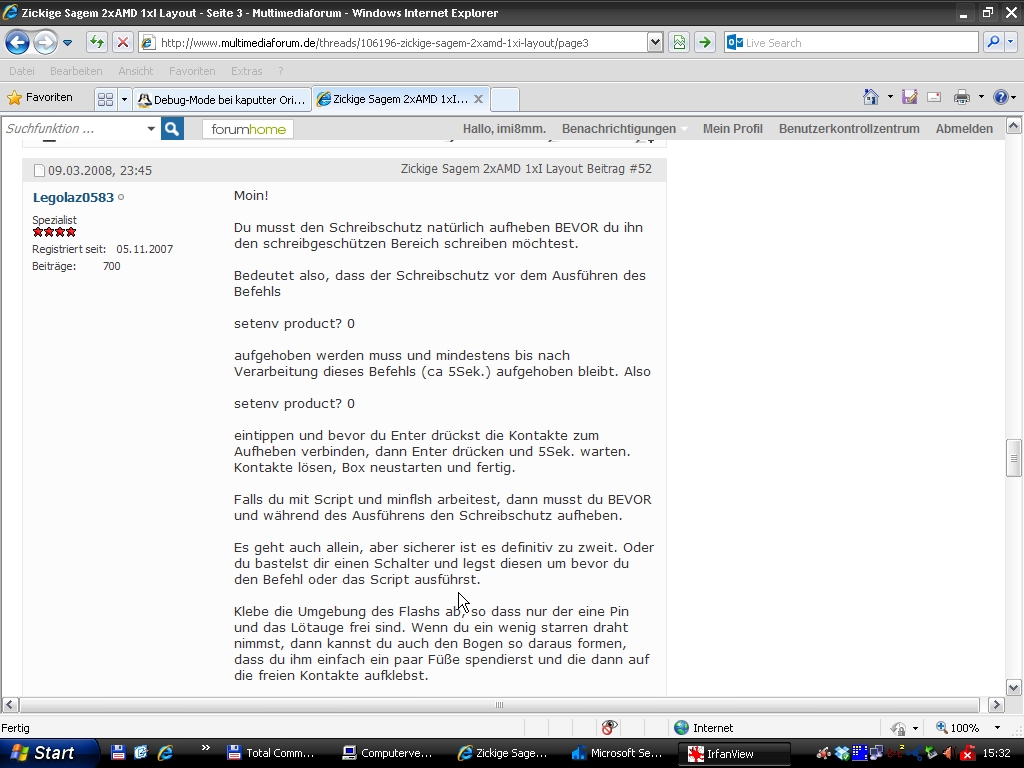
Task: Click the red Stop loading icon
Action: click(122, 42)
